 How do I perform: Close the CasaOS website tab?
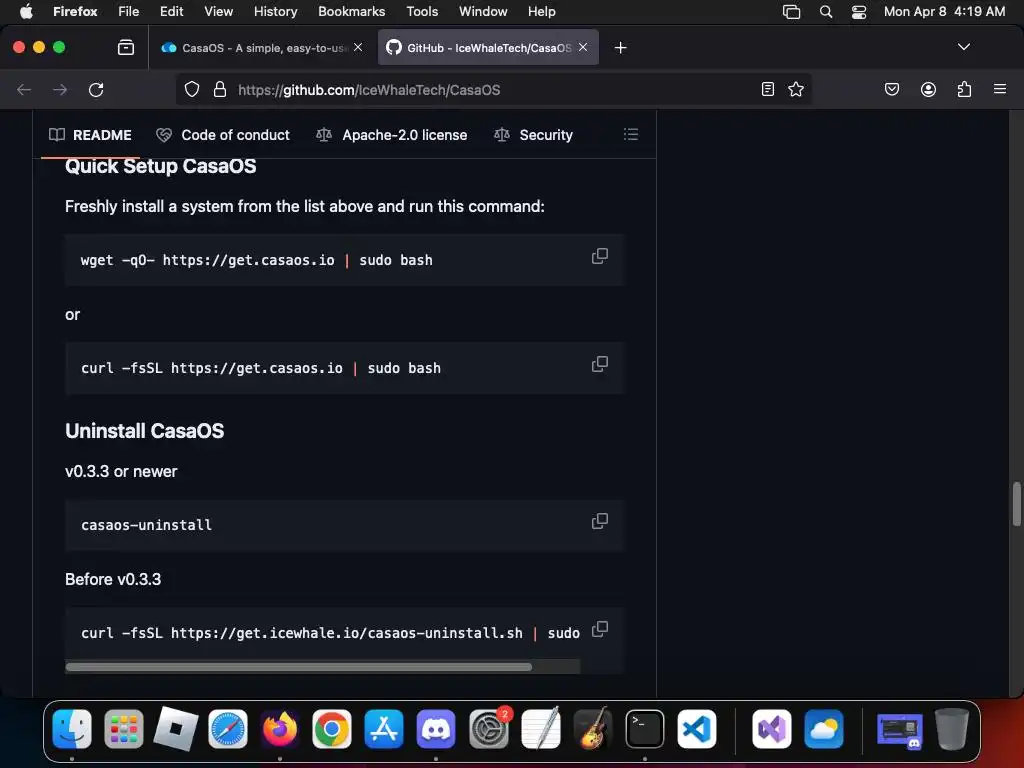point(358,47)
